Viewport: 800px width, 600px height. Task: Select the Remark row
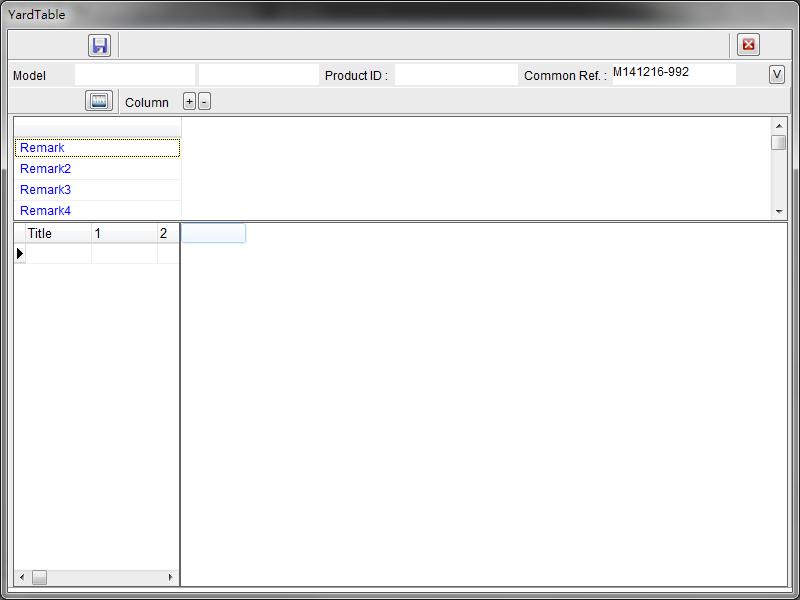(97, 148)
